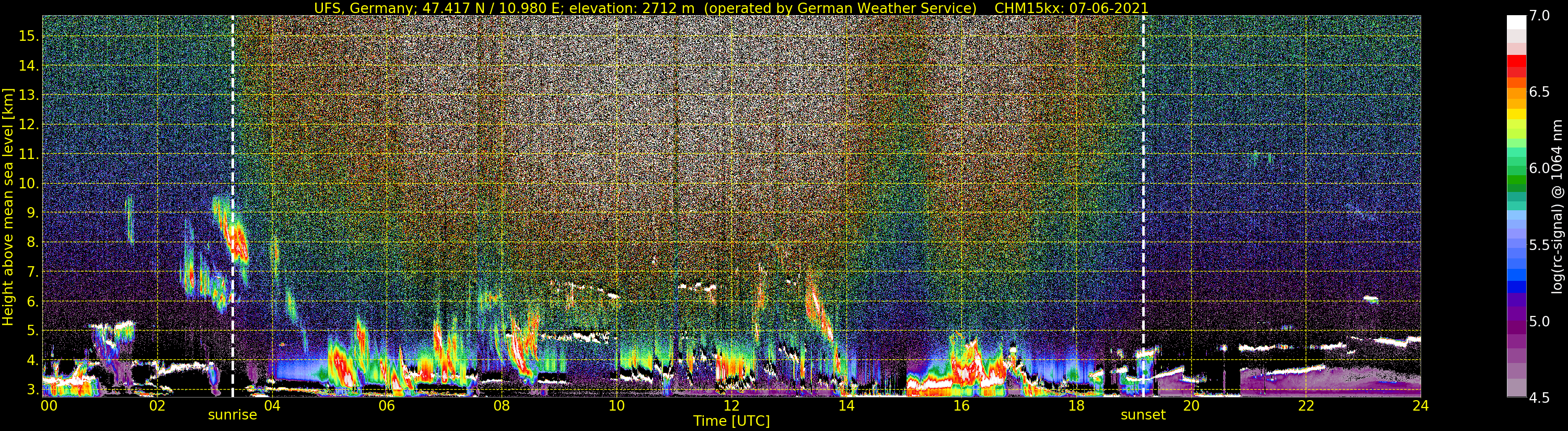Click the time axis tick '02'
1568x431 pixels.
pyautogui.click(x=157, y=406)
